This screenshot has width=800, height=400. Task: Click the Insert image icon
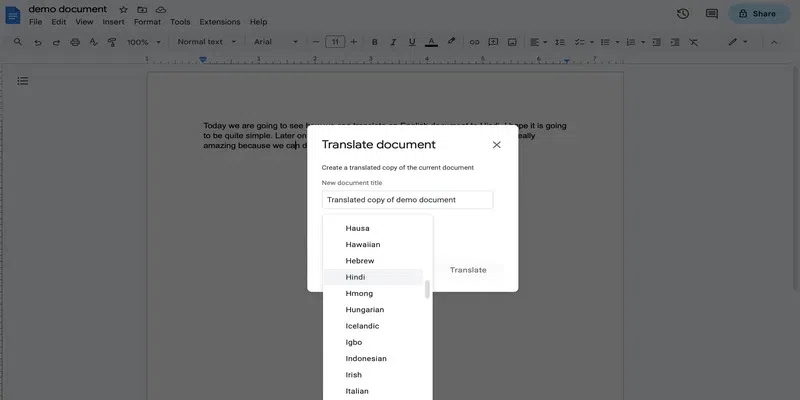(512, 42)
